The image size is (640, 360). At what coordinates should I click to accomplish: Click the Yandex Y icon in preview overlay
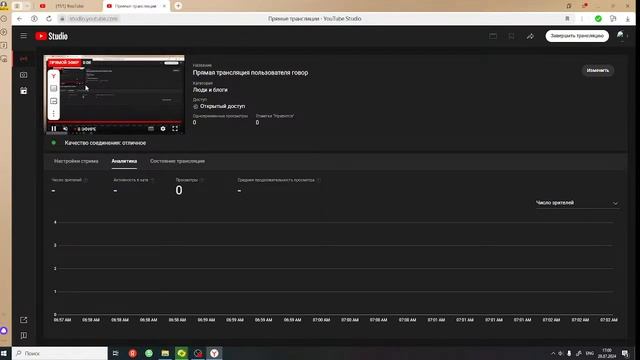click(x=53, y=76)
